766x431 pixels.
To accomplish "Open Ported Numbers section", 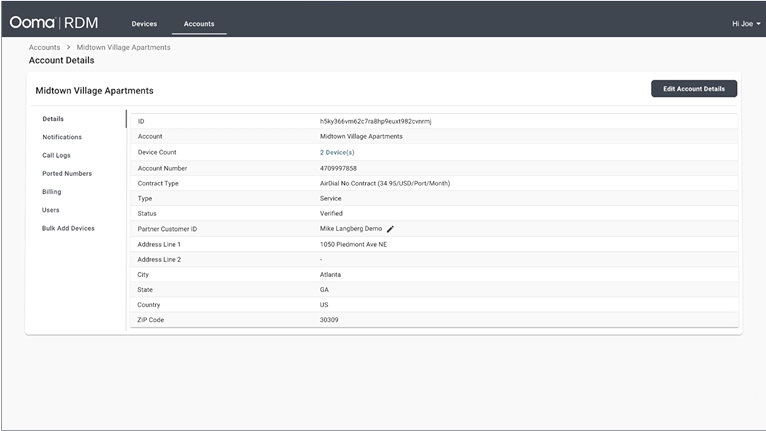I will pyautogui.click(x=67, y=174).
